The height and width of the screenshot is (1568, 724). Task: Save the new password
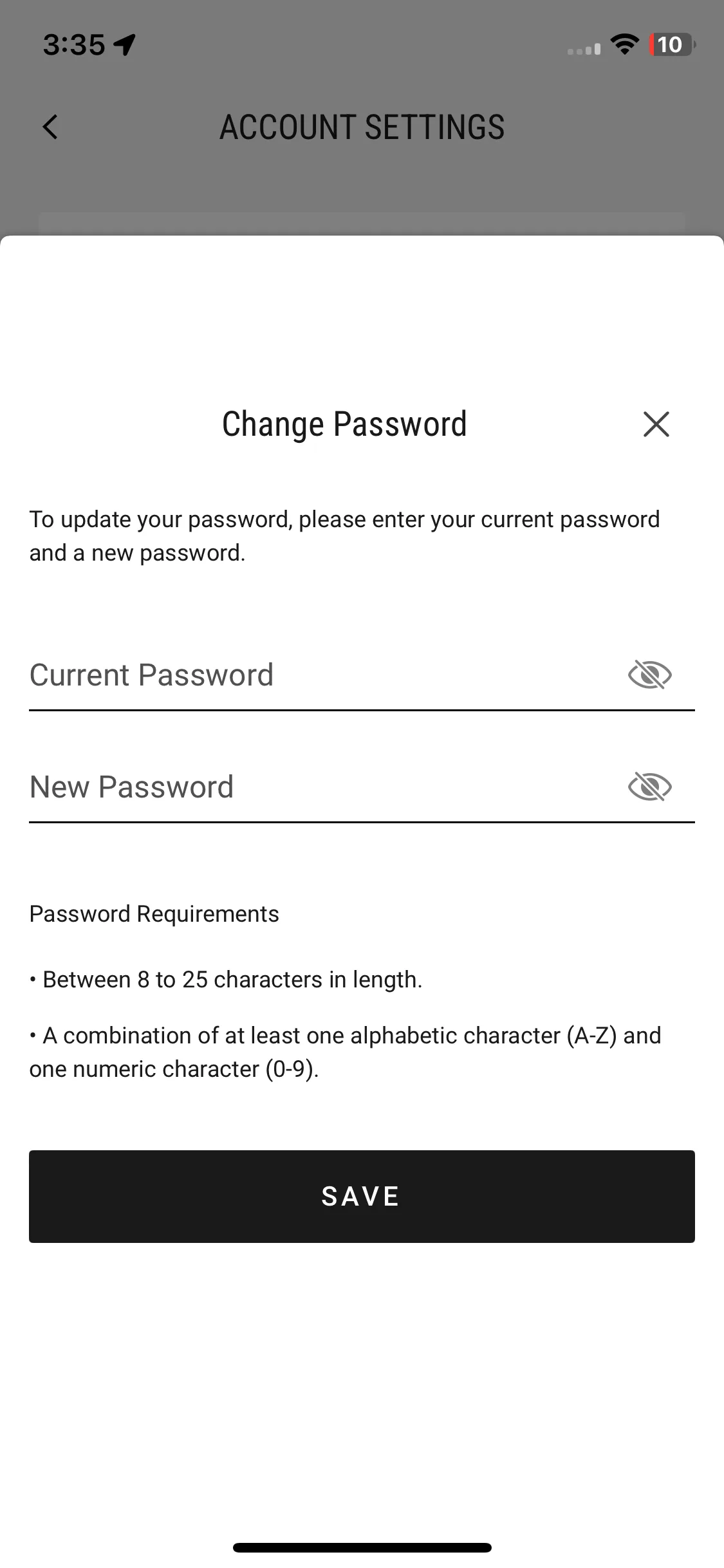[x=362, y=1196]
